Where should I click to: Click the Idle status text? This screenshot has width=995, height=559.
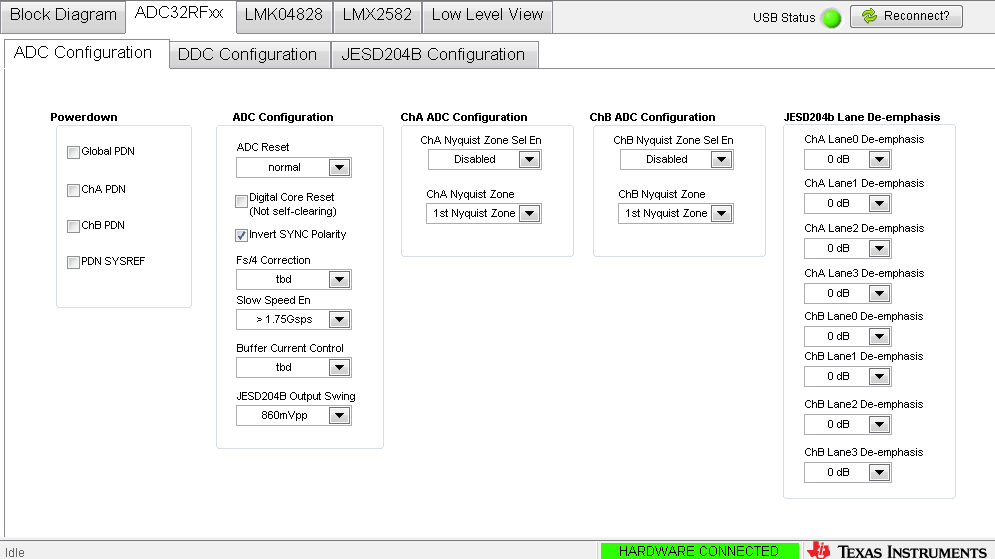coord(15,553)
